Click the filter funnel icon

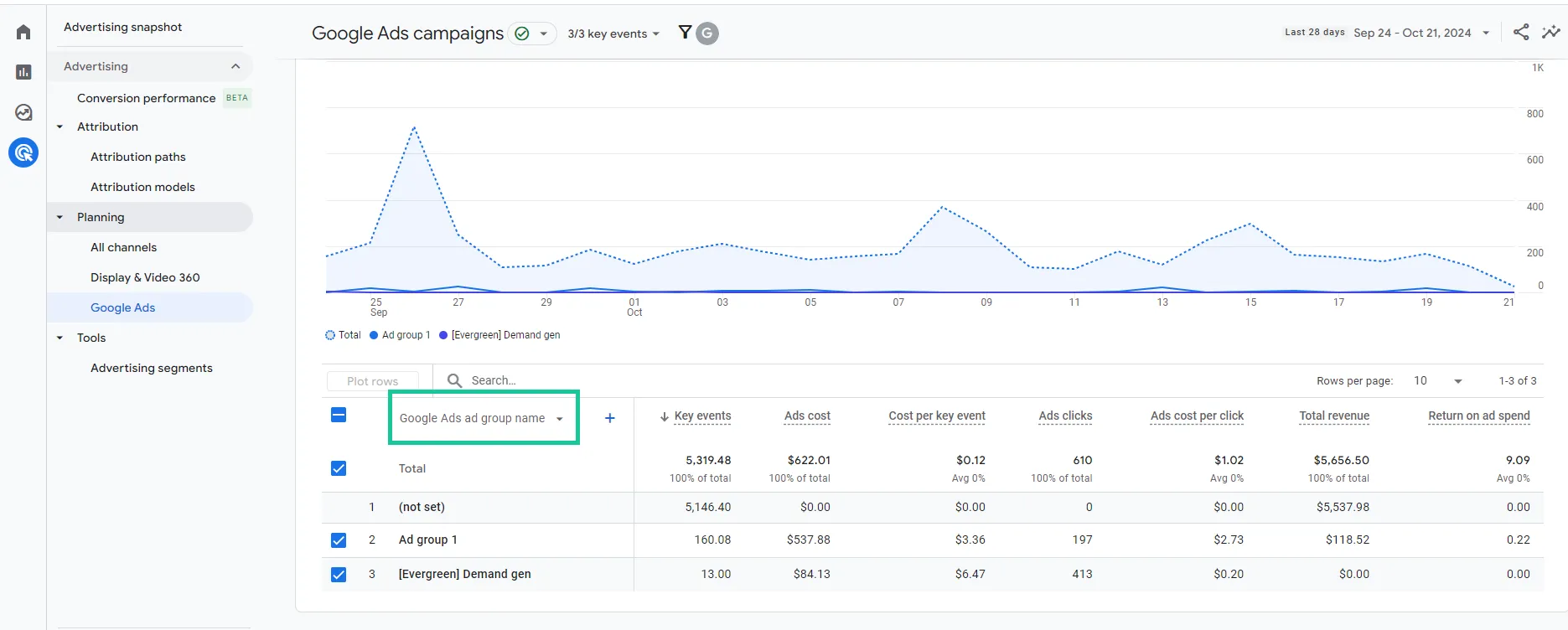pos(685,33)
